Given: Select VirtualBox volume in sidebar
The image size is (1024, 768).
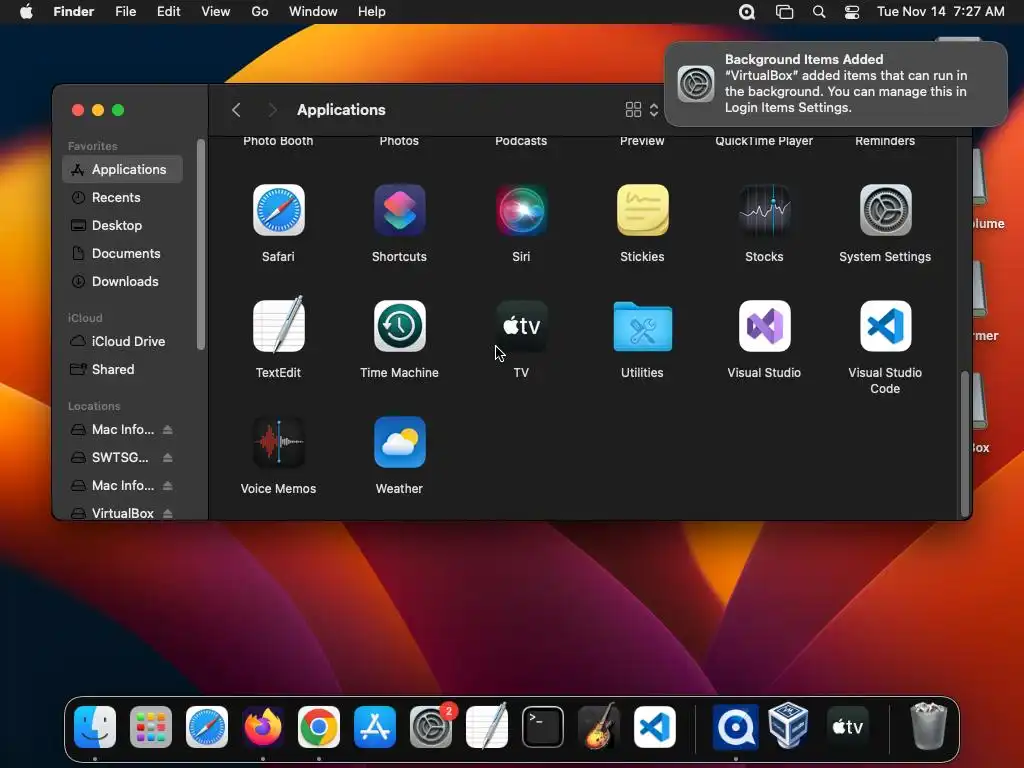Looking at the screenshot, I should point(123,513).
